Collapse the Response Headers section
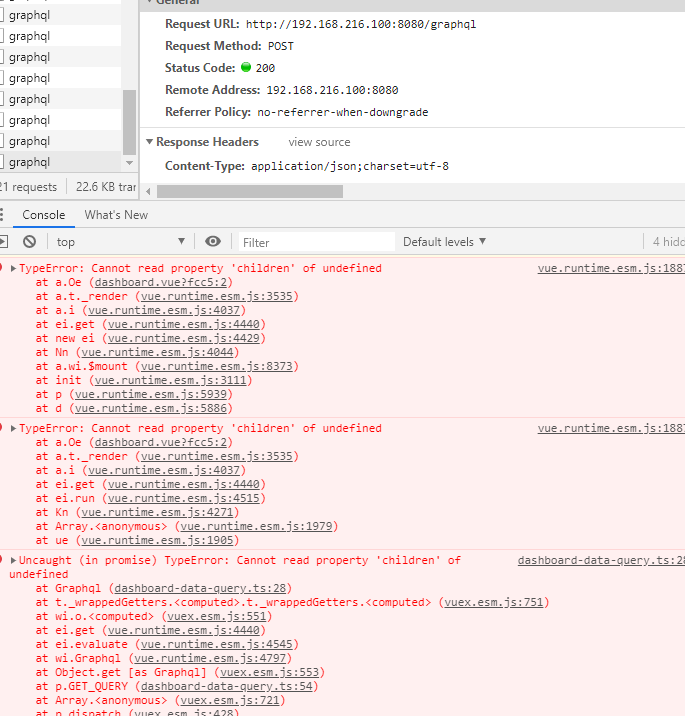Image resolution: width=685 pixels, height=716 pixels. [x=149, y=142]
